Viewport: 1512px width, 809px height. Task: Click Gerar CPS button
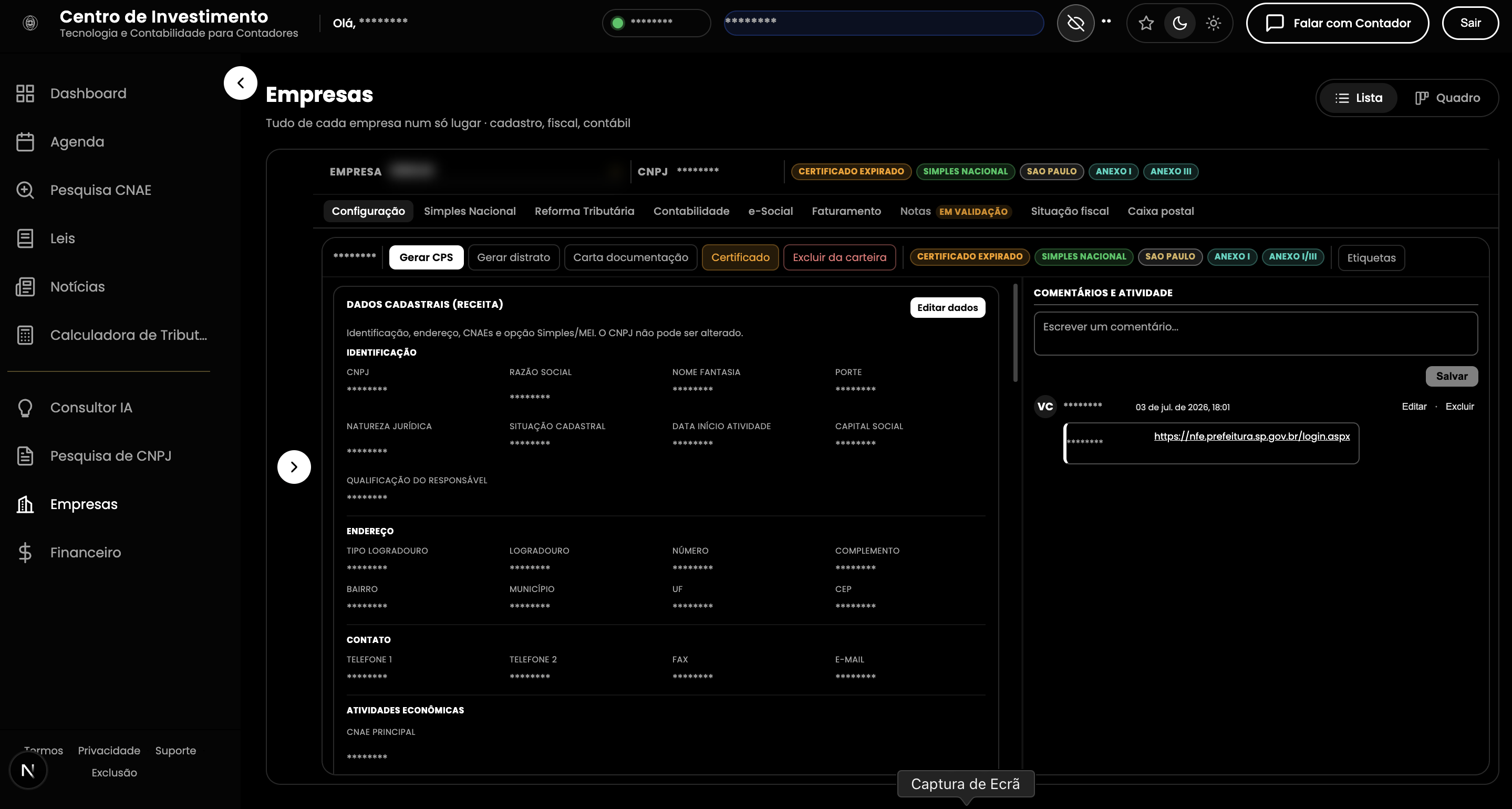click(426, 257)
